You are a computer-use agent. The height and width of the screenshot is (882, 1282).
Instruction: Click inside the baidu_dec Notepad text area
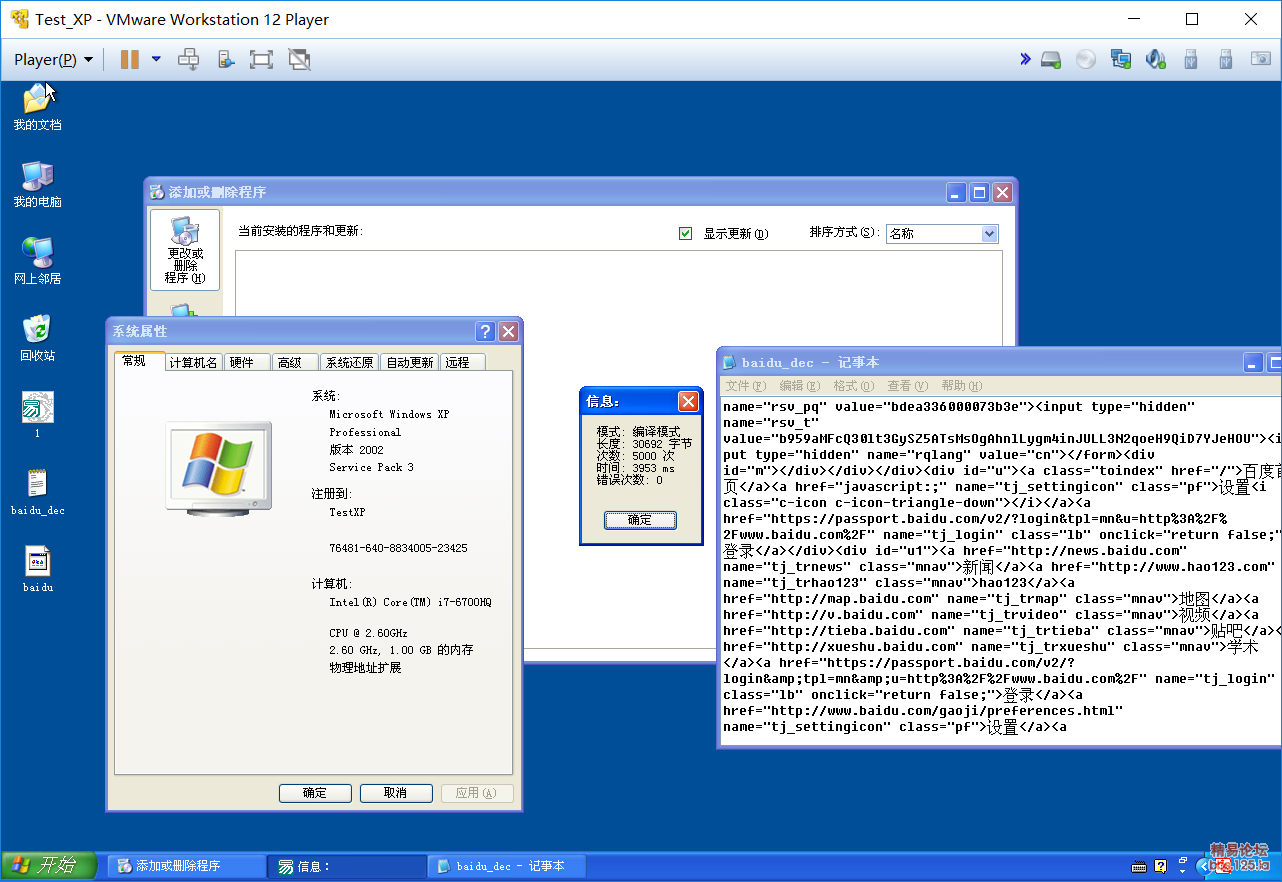(1000, 570)
